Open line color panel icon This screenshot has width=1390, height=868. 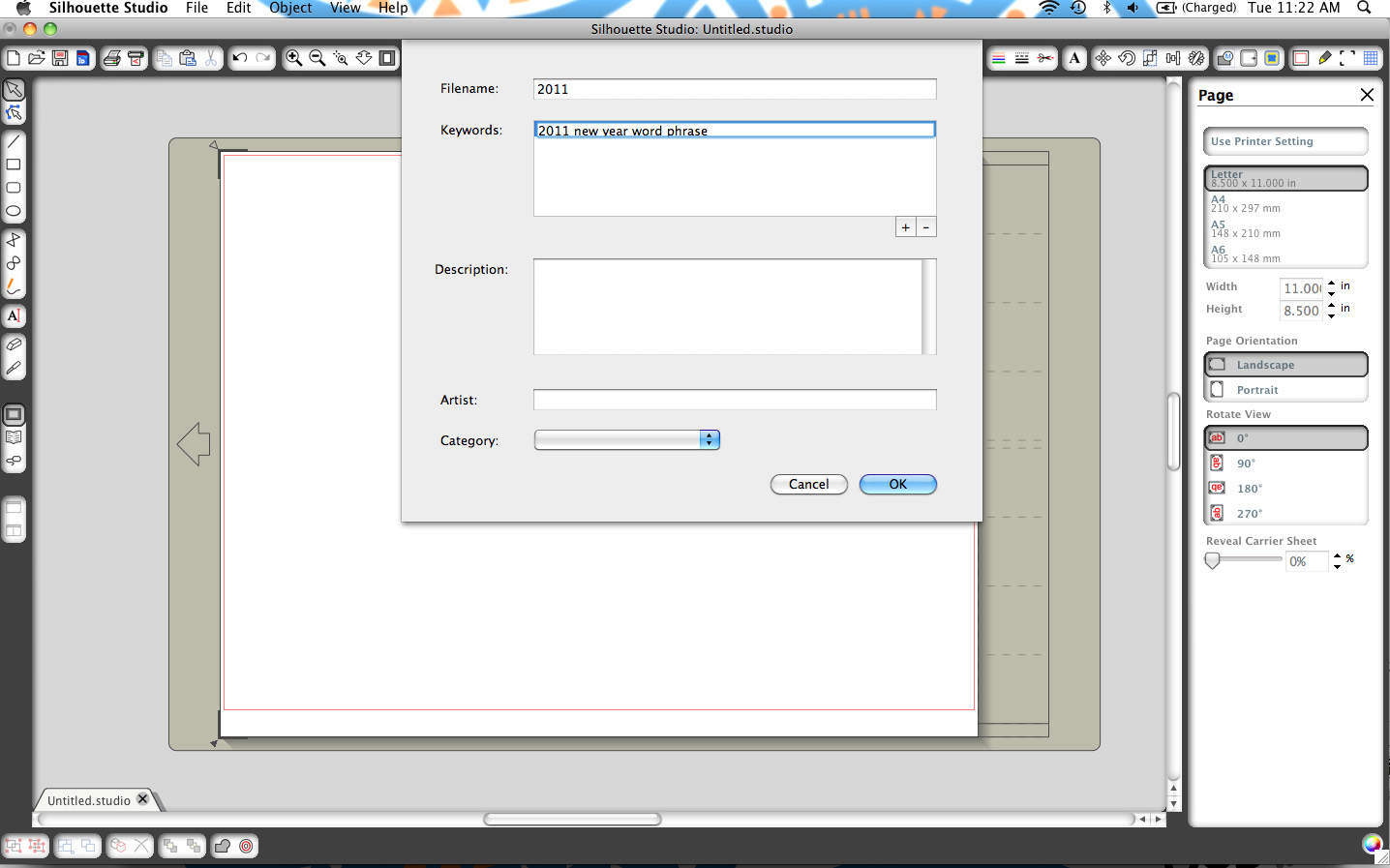pos(998,59)
